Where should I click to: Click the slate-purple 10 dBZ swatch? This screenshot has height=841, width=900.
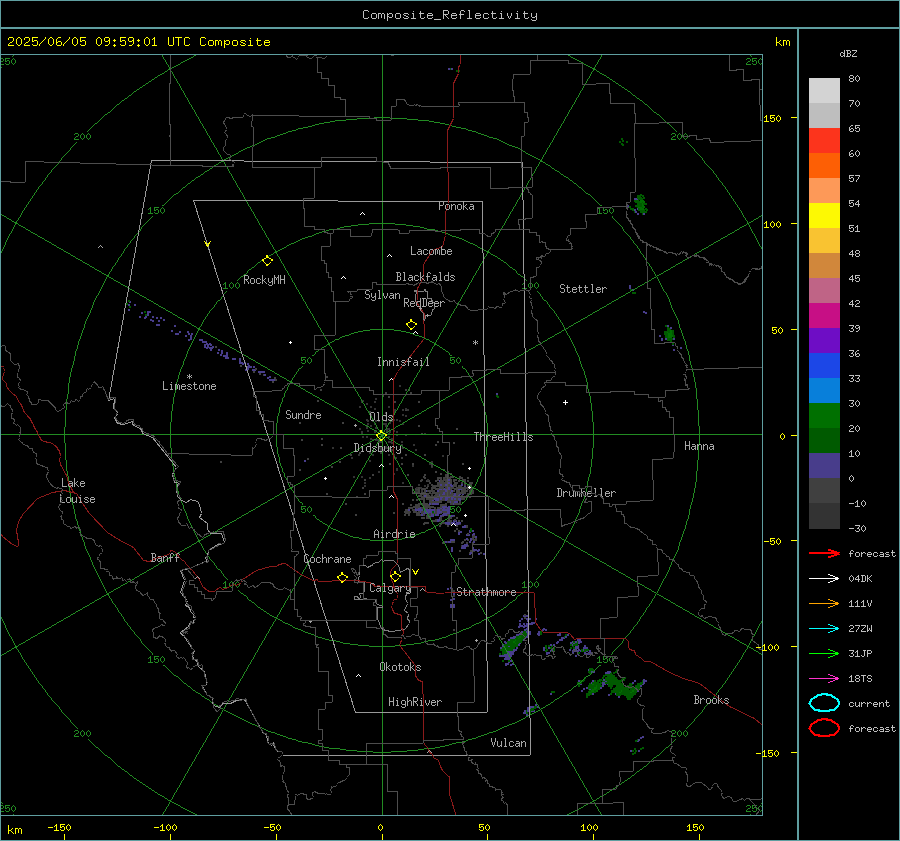(x=824, y=465)
